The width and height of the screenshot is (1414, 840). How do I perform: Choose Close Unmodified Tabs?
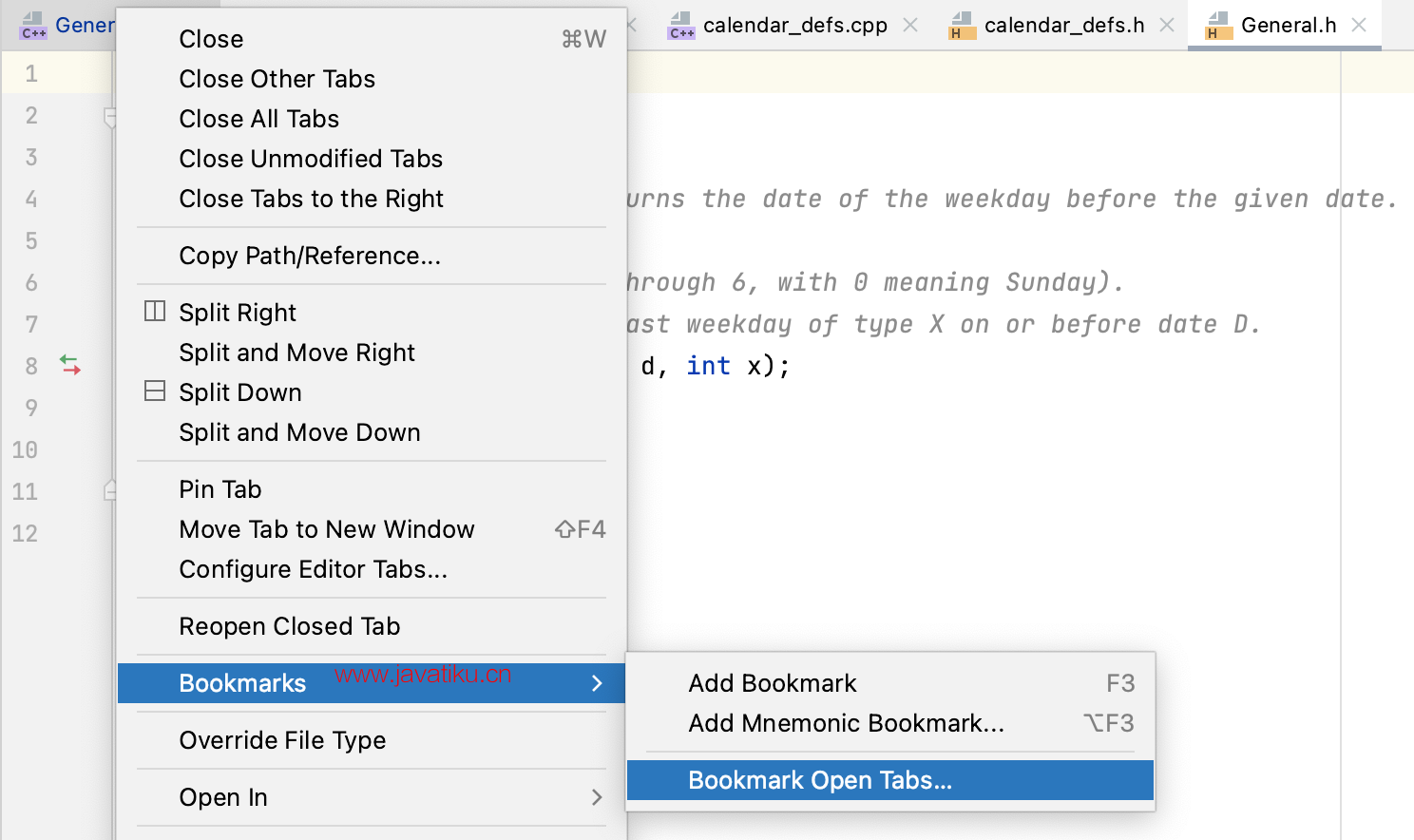[372, 159]
